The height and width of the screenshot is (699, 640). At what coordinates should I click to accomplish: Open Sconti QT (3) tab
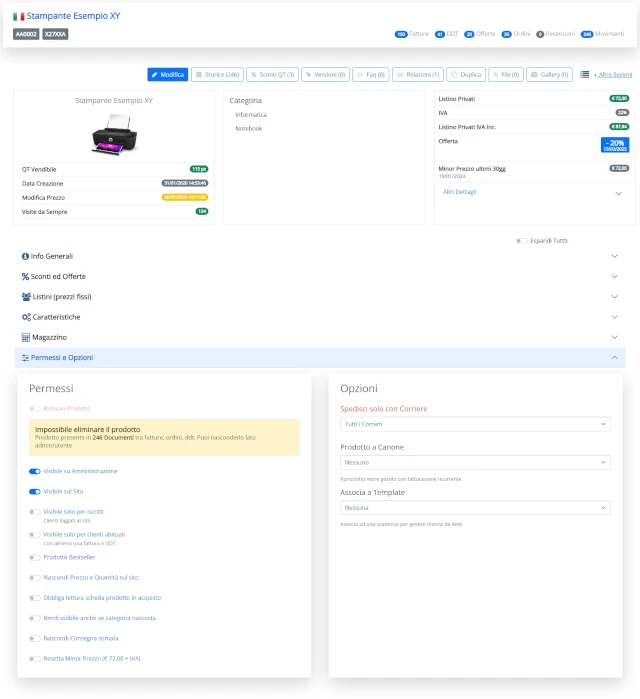pos(272,74)
